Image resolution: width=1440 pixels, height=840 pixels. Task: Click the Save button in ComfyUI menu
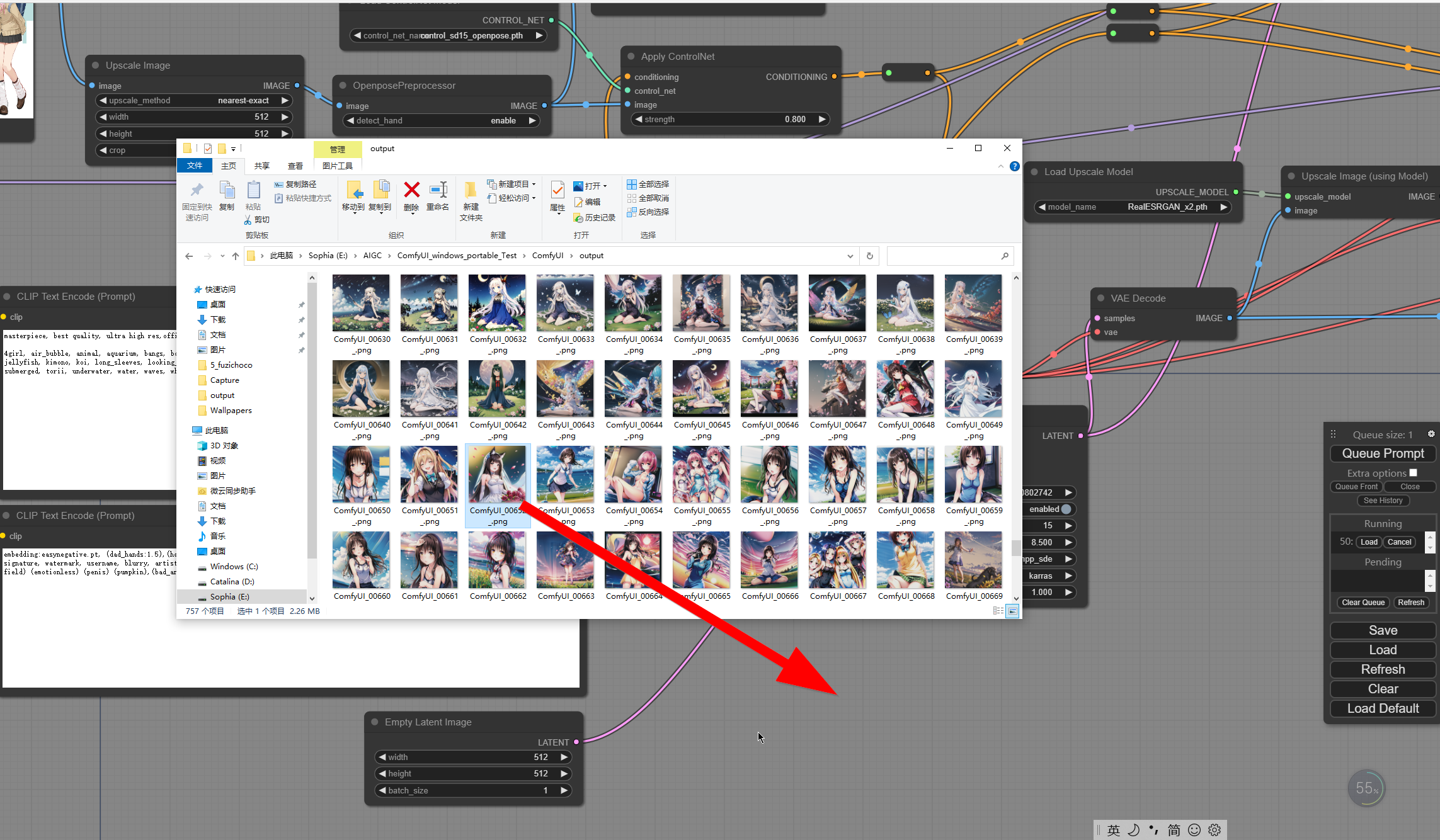click(1383, 630)
